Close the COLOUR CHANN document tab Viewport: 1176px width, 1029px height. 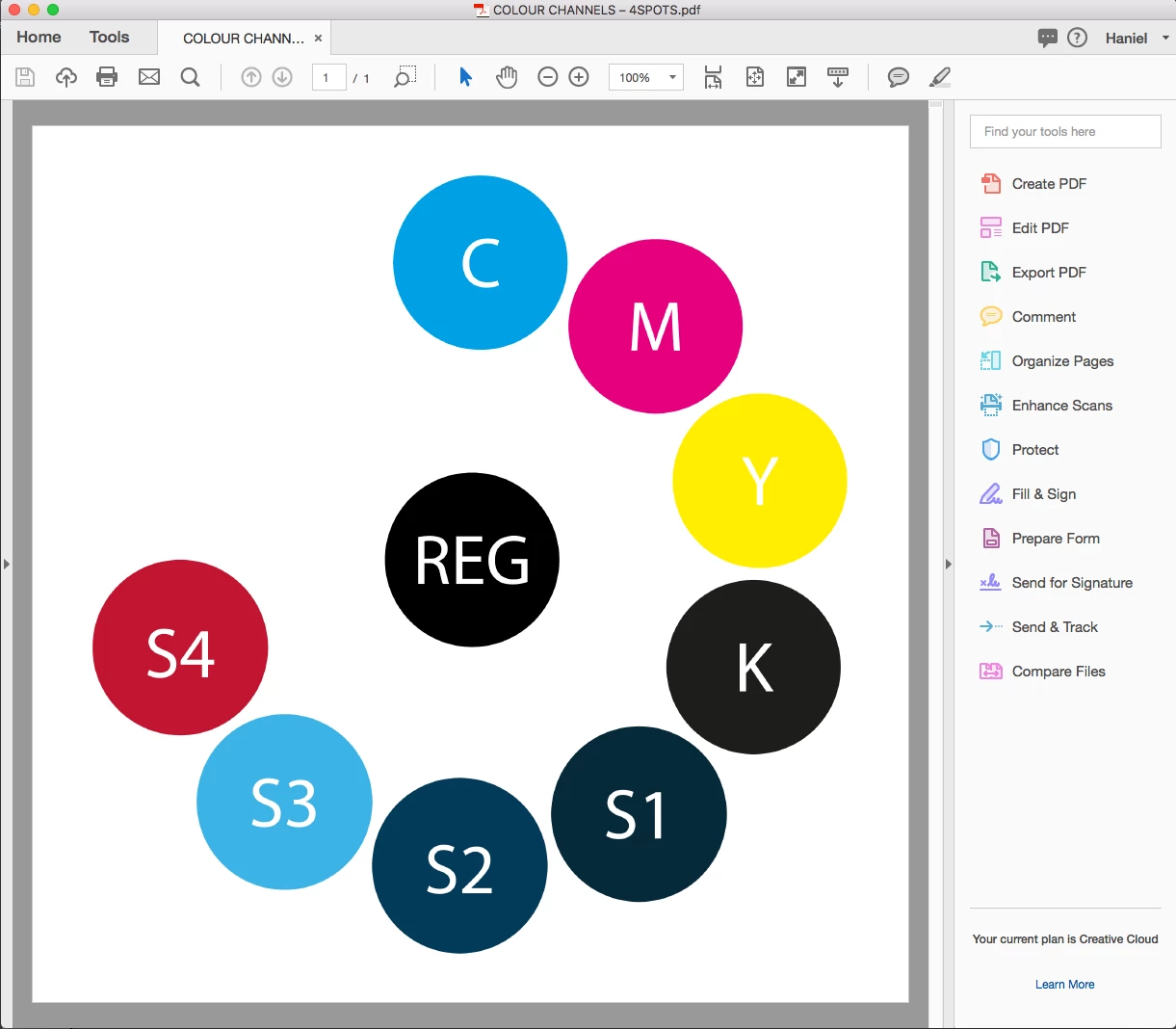tap(318, 39)
